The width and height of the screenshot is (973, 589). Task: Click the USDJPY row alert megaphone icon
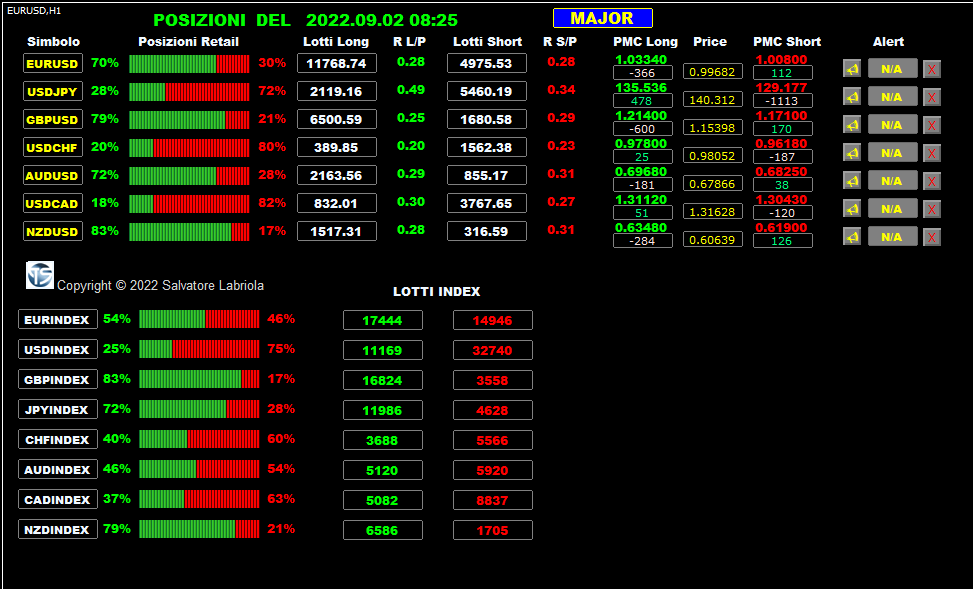coord(852,97)
